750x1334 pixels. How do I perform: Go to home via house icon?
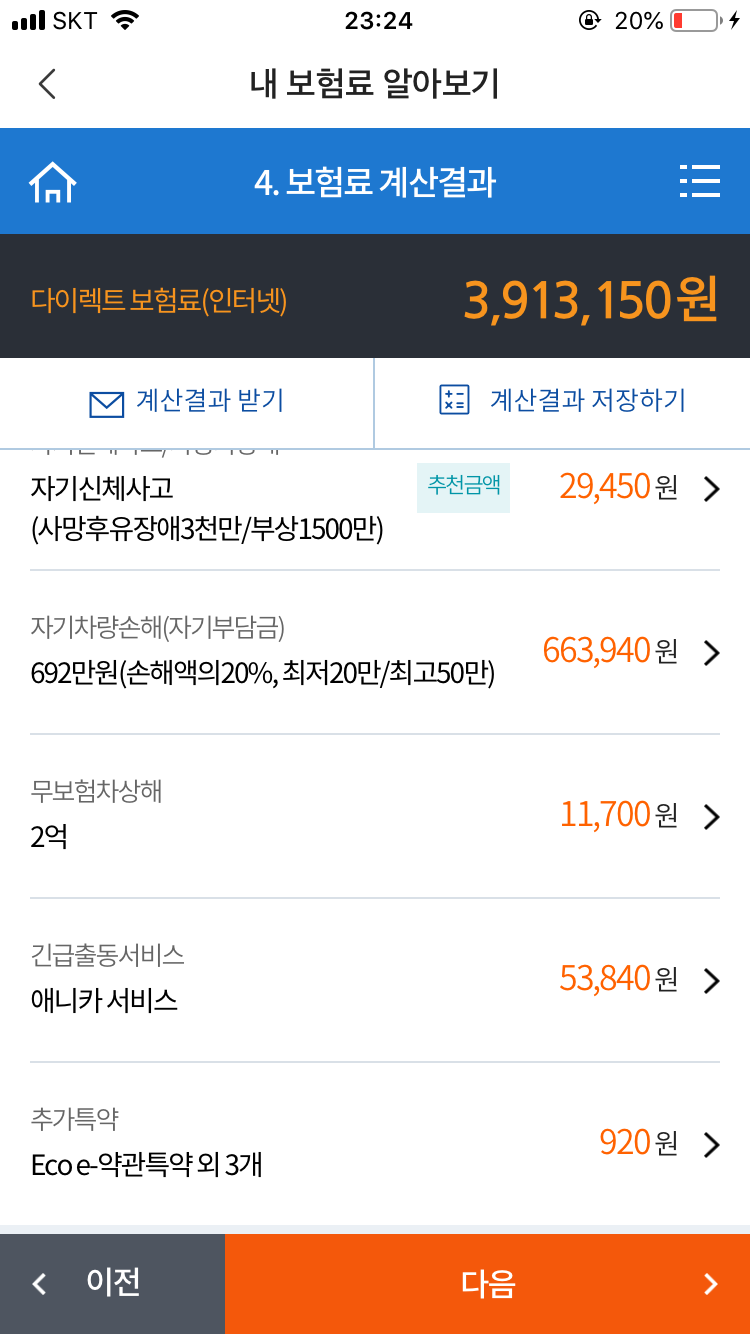click(53, 182)
